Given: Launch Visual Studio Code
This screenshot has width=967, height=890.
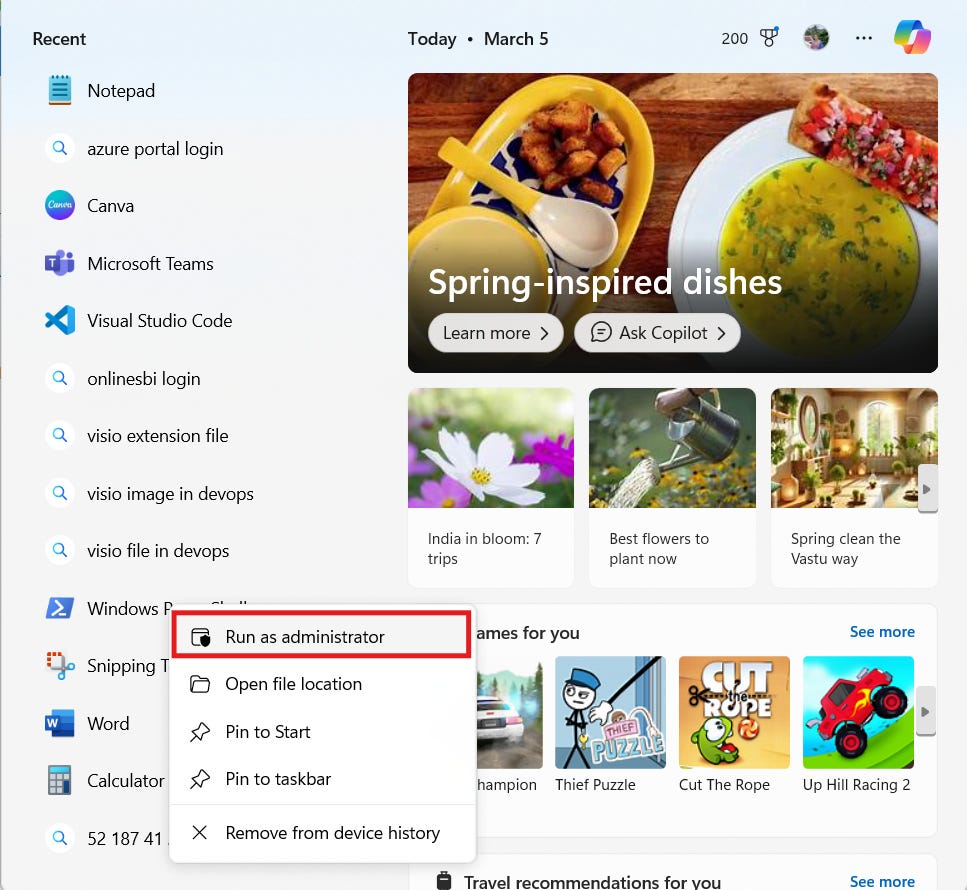Looking at the screenshot, I should pyautogui.click(x=159, y=320).
